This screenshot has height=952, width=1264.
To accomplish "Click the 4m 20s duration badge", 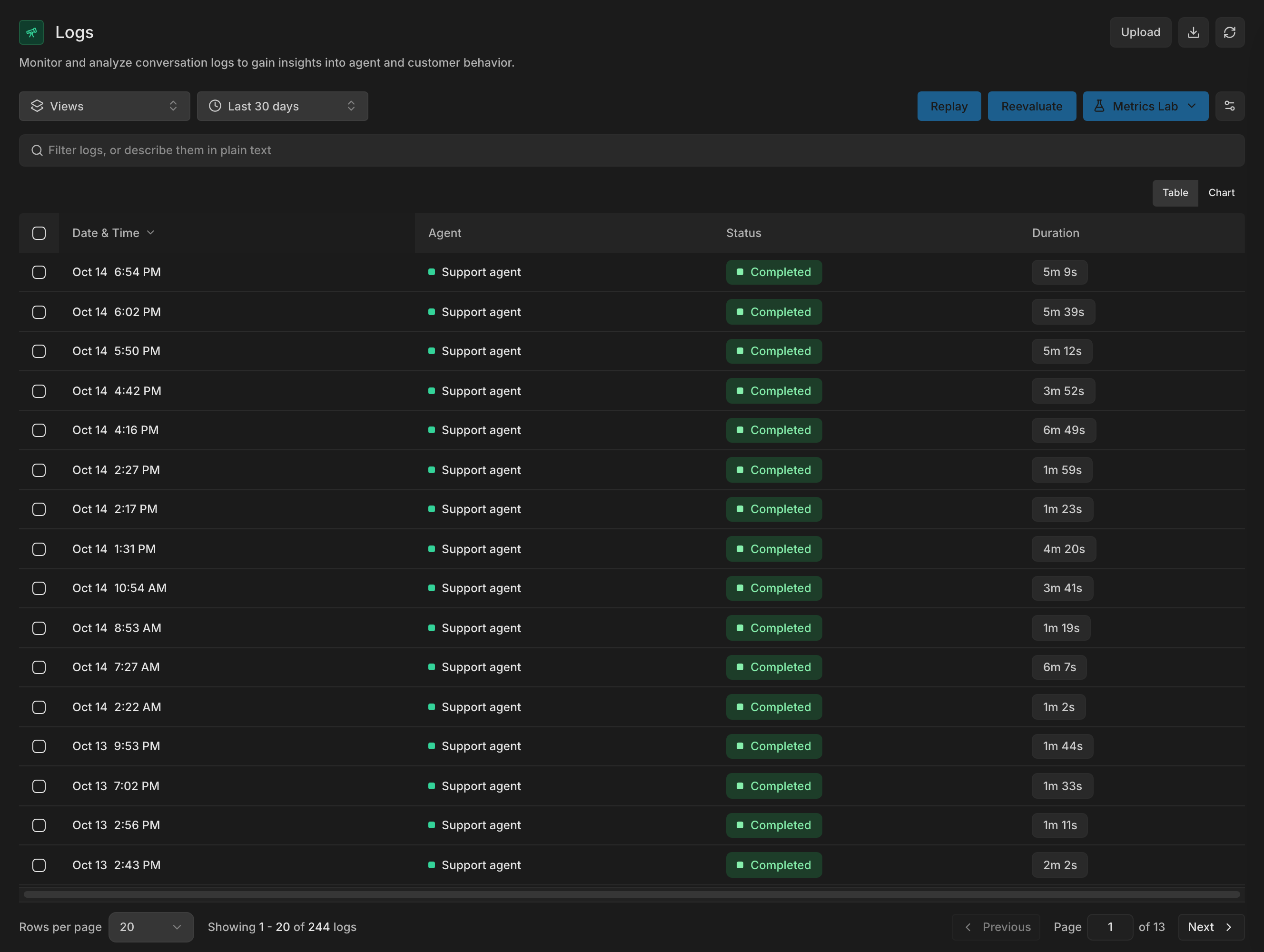I will coord(1064,549).
